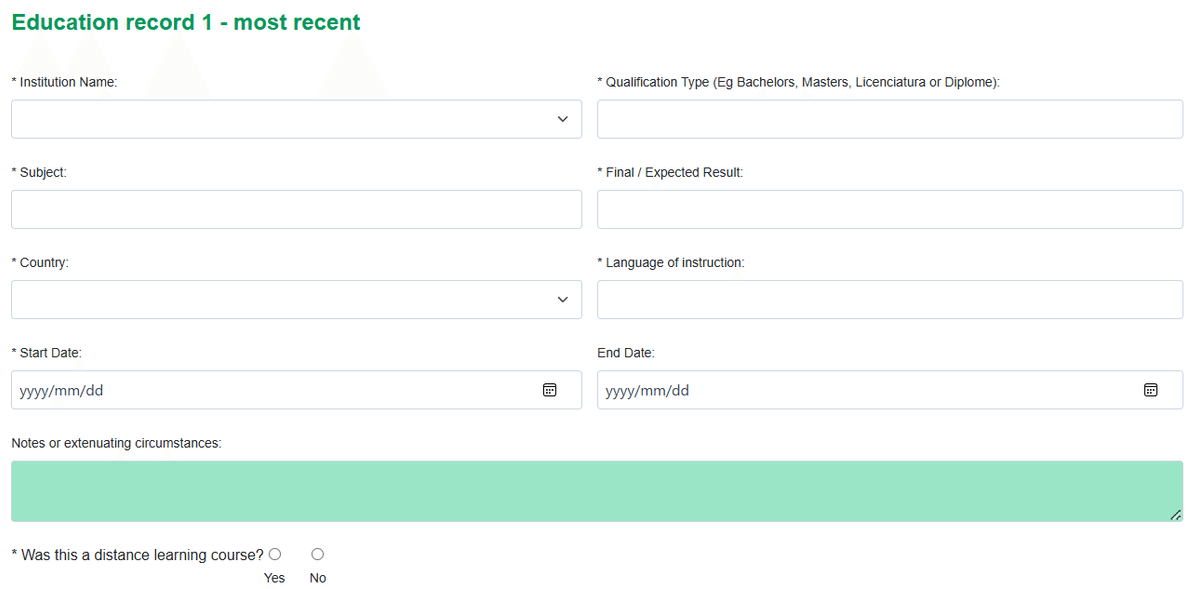Click the Institution Name dropdown chevron arrow
This screenshot has height=589, width=1200.
(562, 119)
